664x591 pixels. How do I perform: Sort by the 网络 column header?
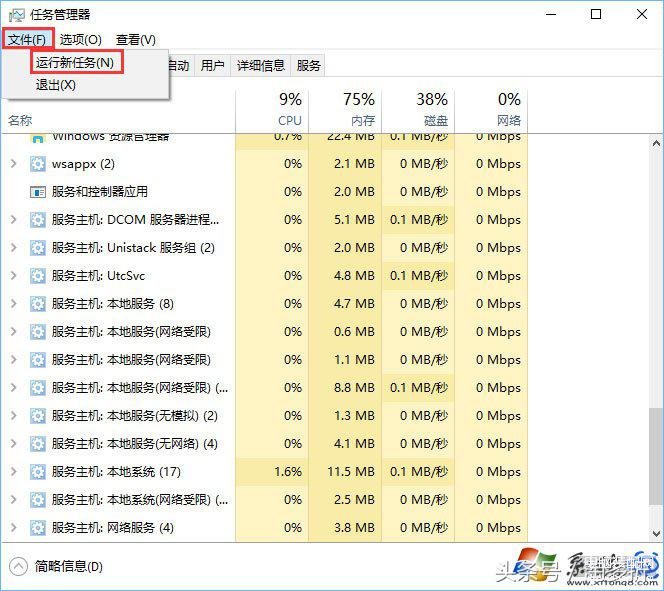click(491, 110)
